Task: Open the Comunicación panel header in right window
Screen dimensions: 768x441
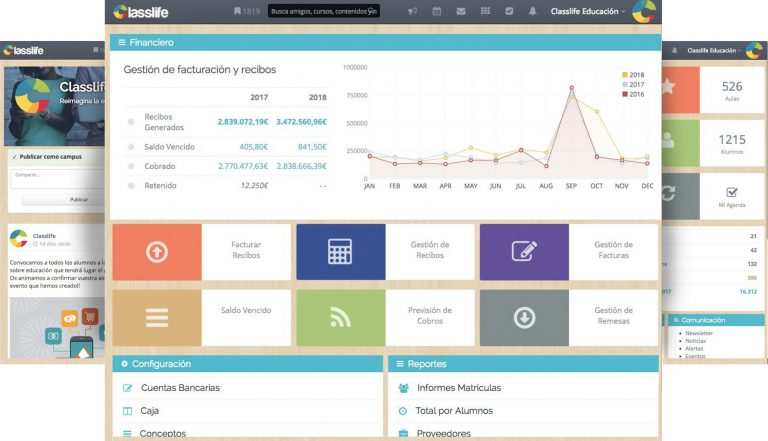Action: [x=716, y=320]
